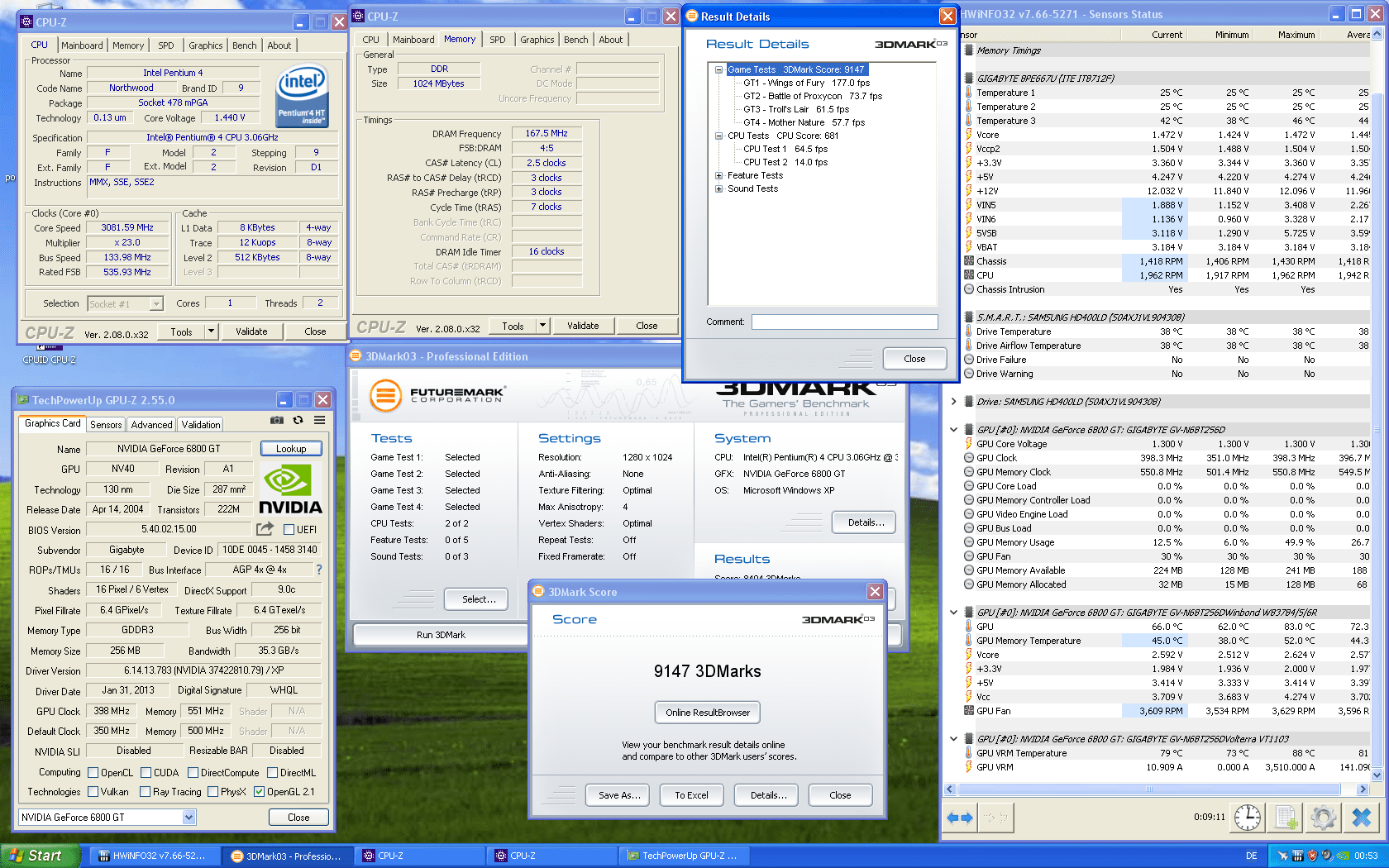The height and width of the screenshot is (868, 1389).
Task: Click the GPU-Z refresh icon
Action: 298,421
